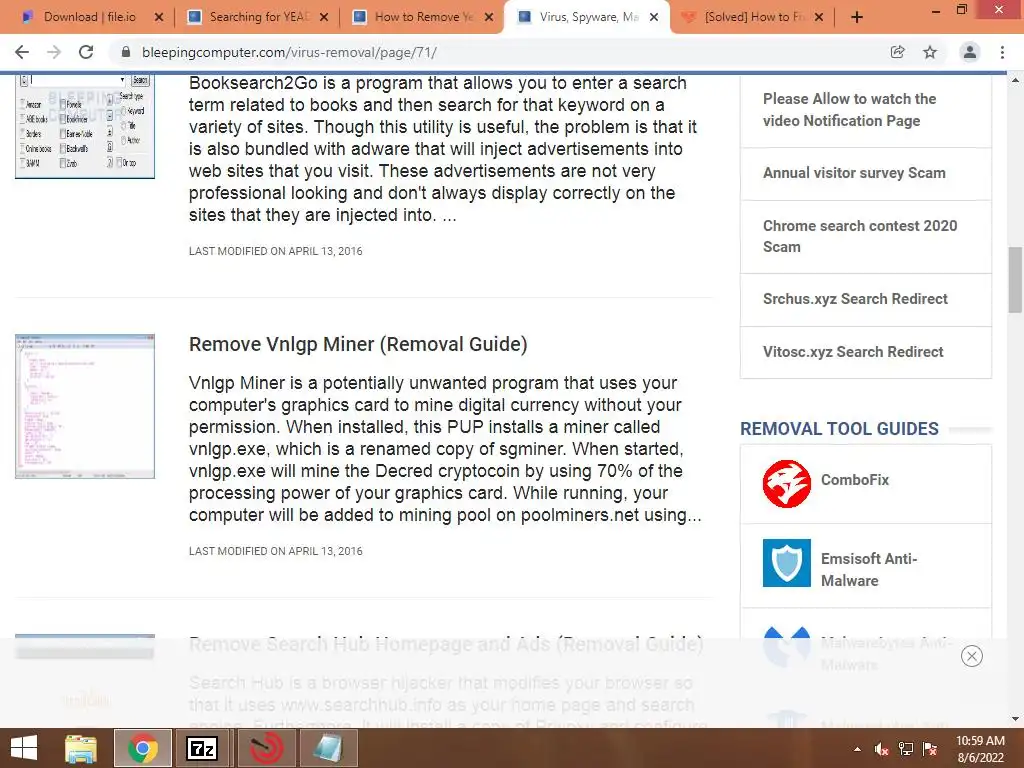The height and width of the screenshot is (768, 1024).
Task: Click the muted volume tray icon
Action: click(x=881, y=749)
